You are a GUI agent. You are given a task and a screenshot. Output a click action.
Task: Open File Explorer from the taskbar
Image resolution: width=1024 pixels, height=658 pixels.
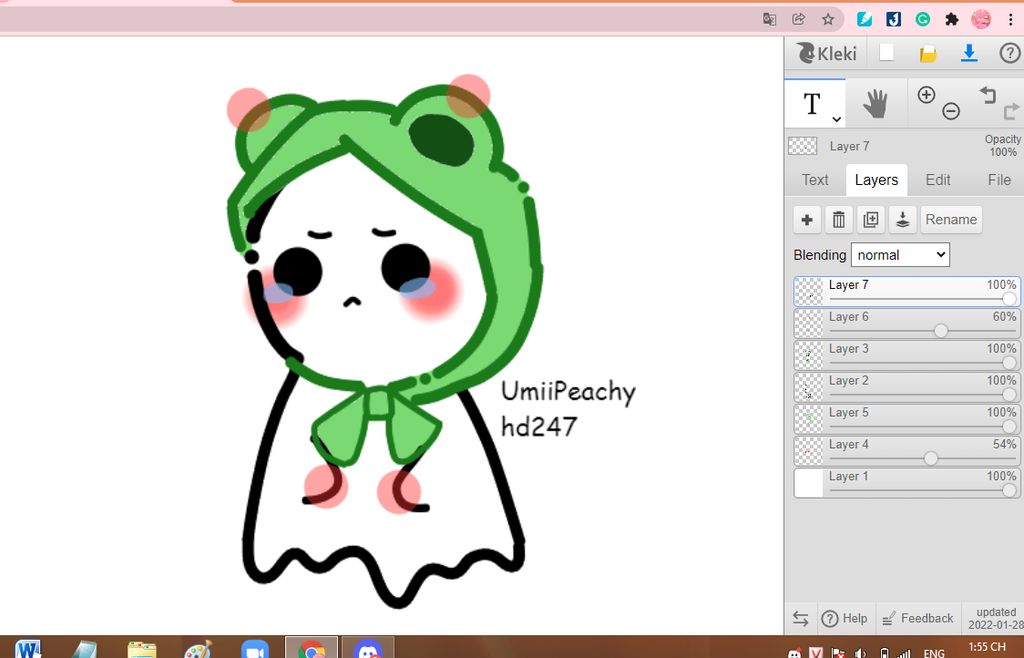tap(142, 650)
